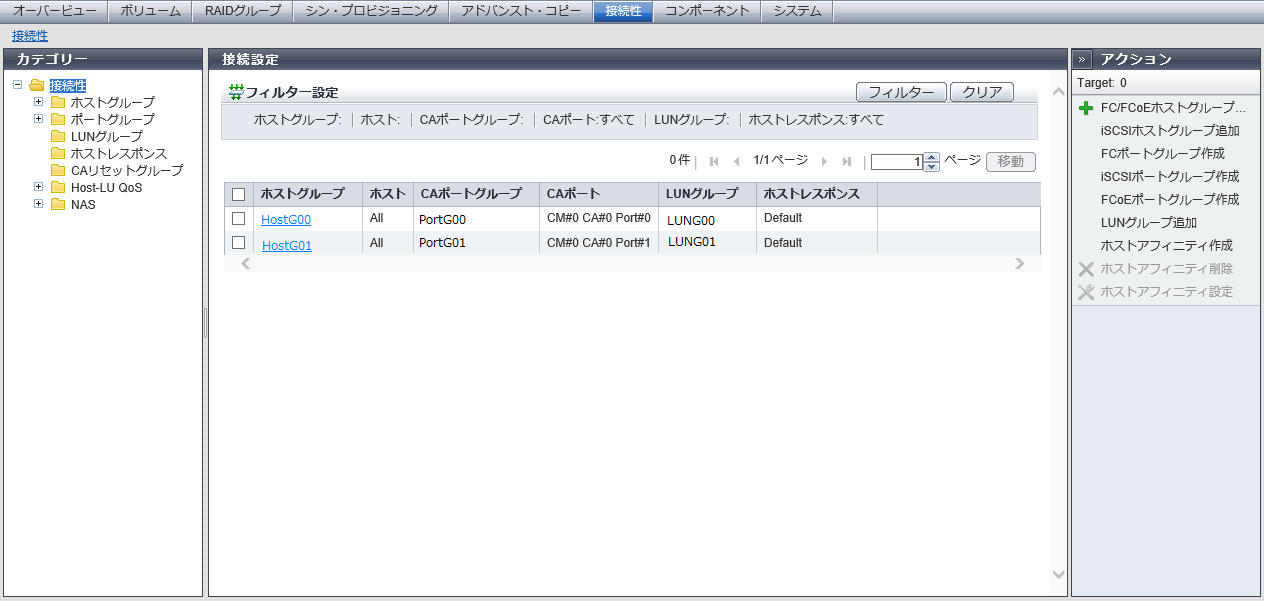The height and width of the screenshot is (601, 1264).
Task: Click the page number input field
Action: click(x=896, y=162)
